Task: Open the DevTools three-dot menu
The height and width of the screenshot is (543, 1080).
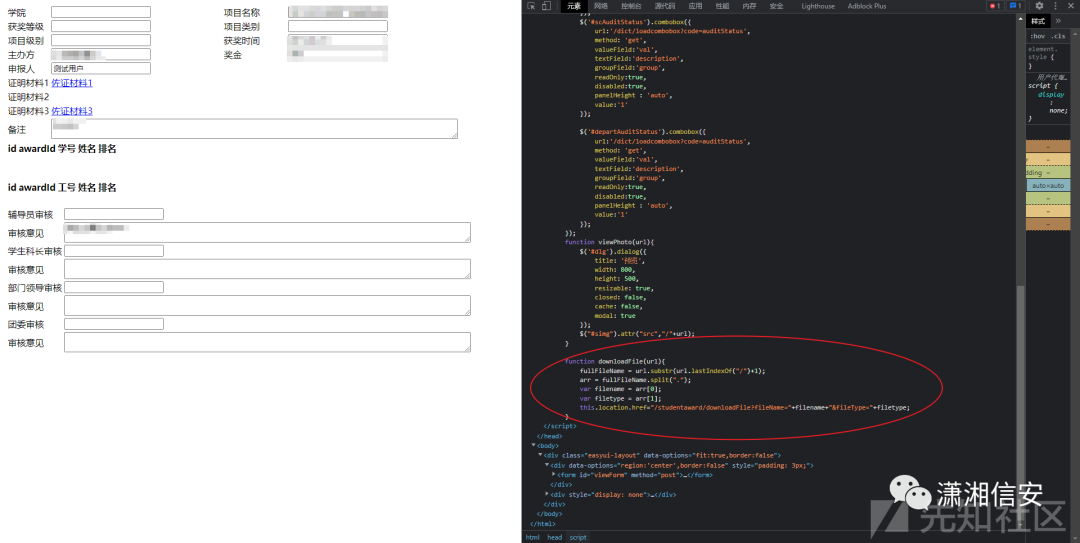Action: [1055, 6]
